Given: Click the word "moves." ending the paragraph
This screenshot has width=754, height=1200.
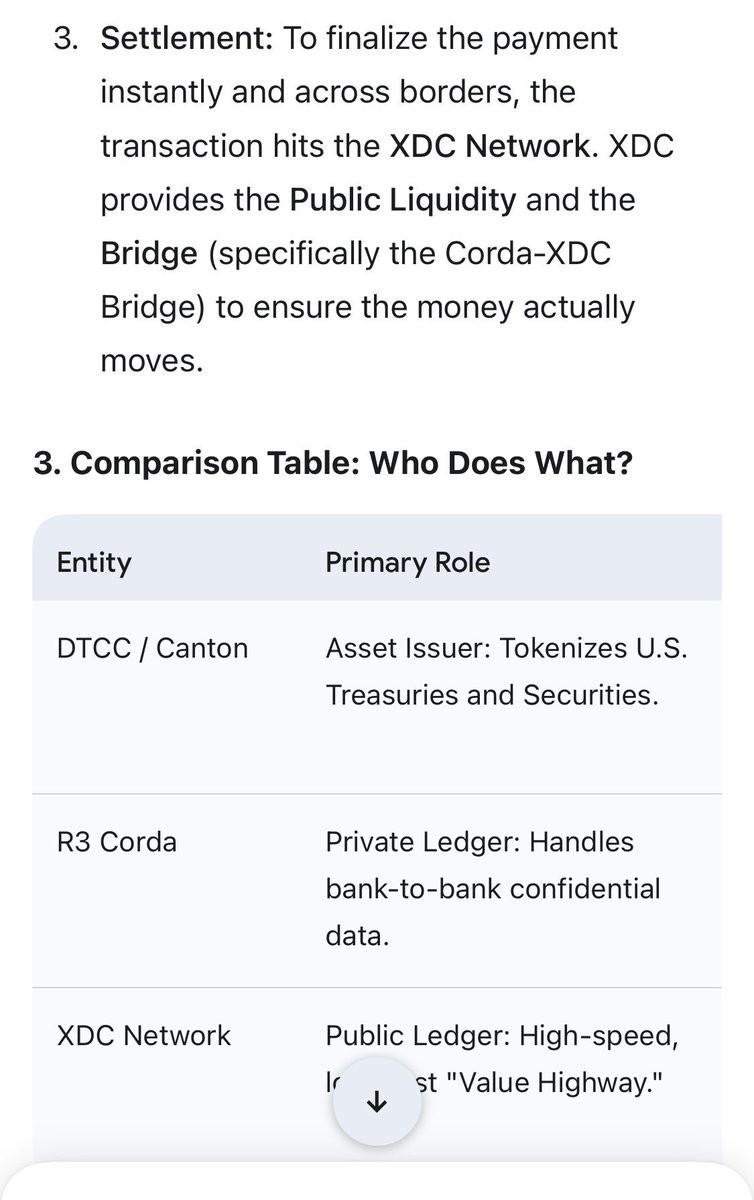Looking at the screenshot, I should click(x=152, y=362).
